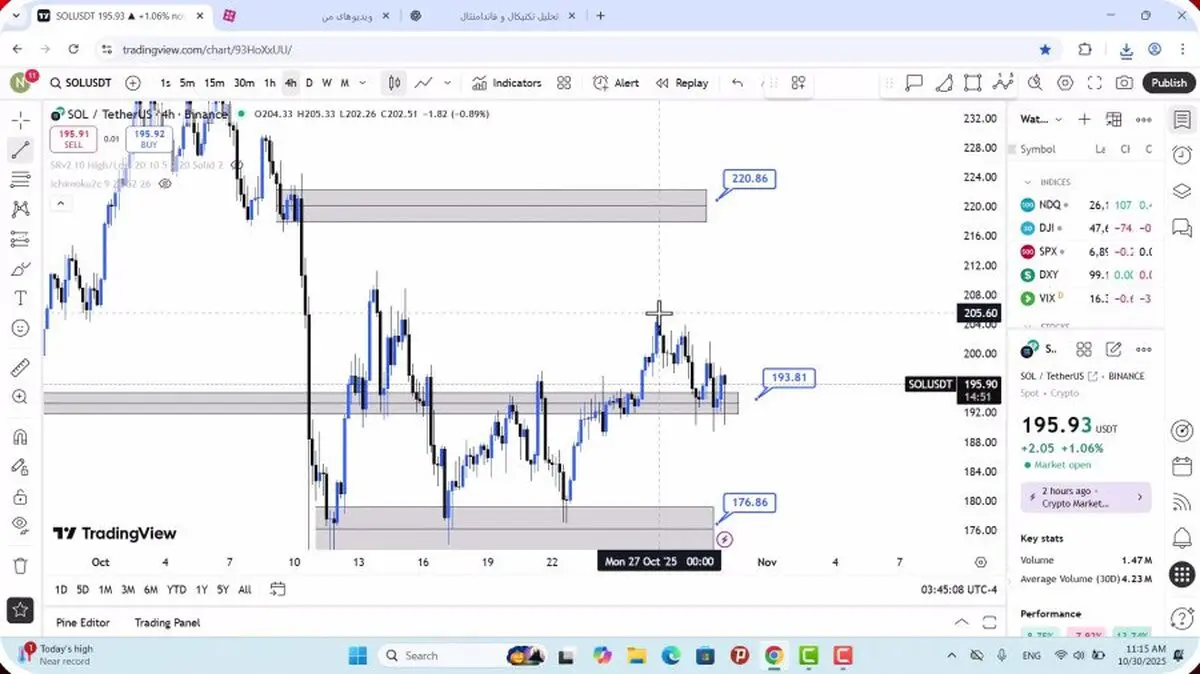Open the layout setup grid icon
The width and height of the screenshot is (1200, 674).
(x=798, y=83)
